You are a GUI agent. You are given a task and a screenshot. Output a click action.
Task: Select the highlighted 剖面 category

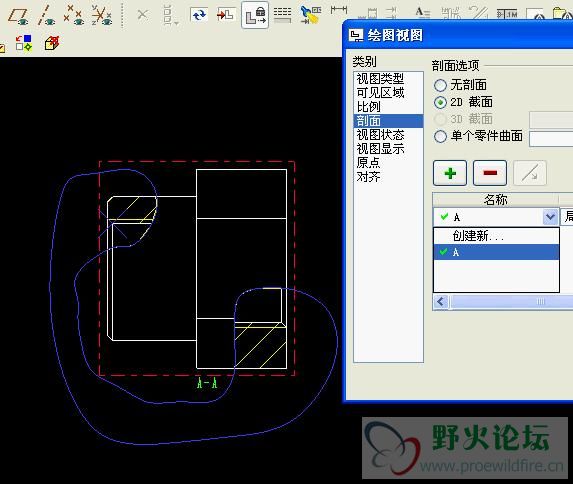click(x=388, y=121)
